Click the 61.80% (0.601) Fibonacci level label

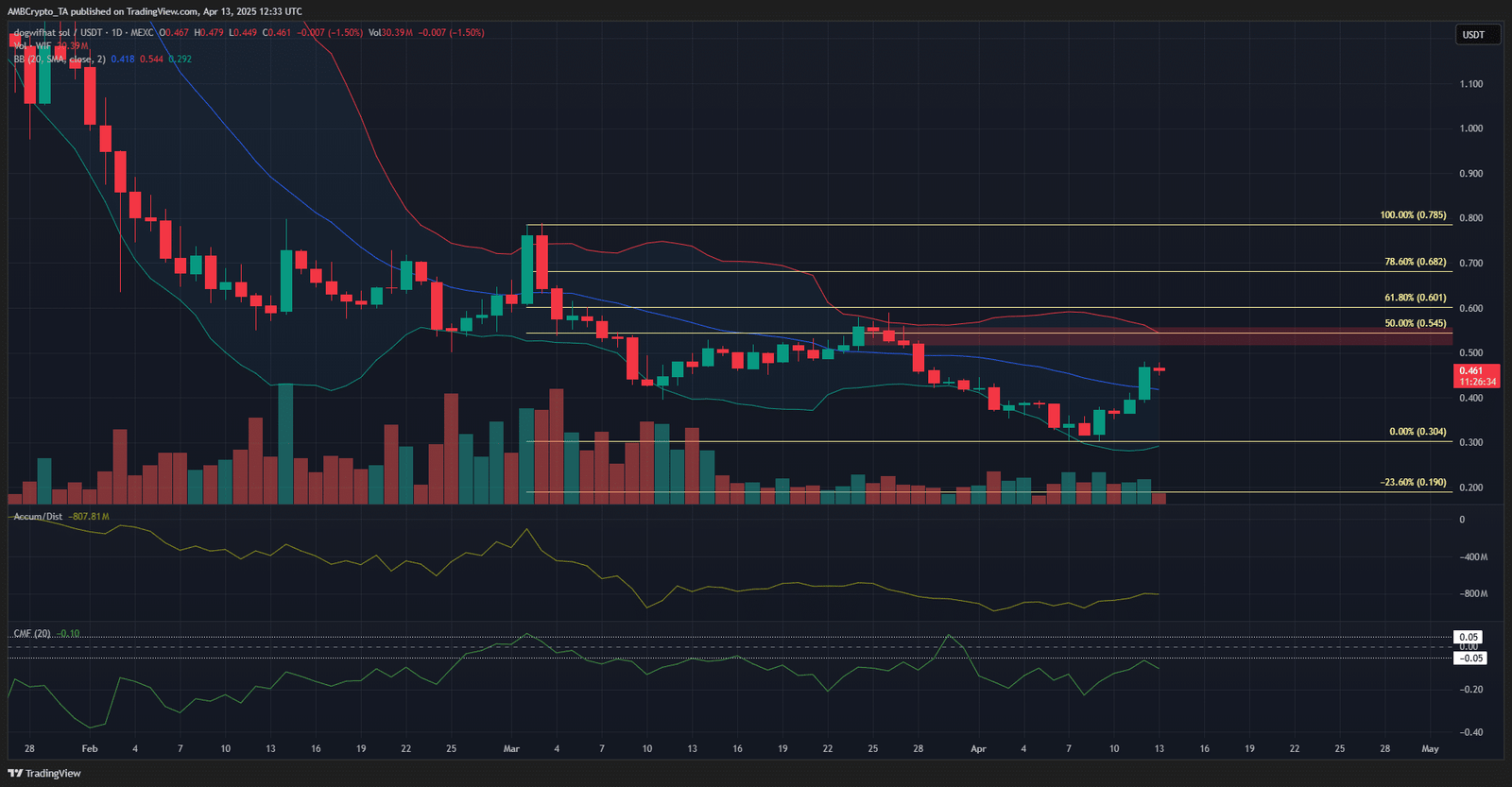coord(1415,298)
